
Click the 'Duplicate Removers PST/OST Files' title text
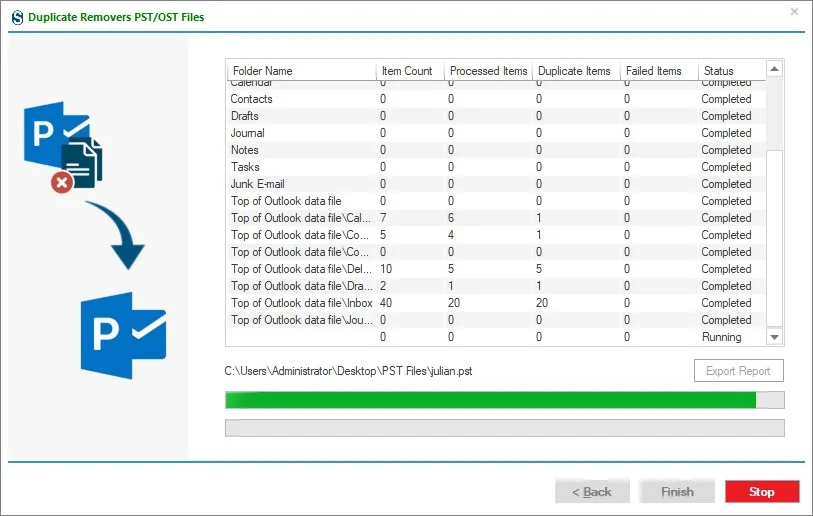pos(116,17)
